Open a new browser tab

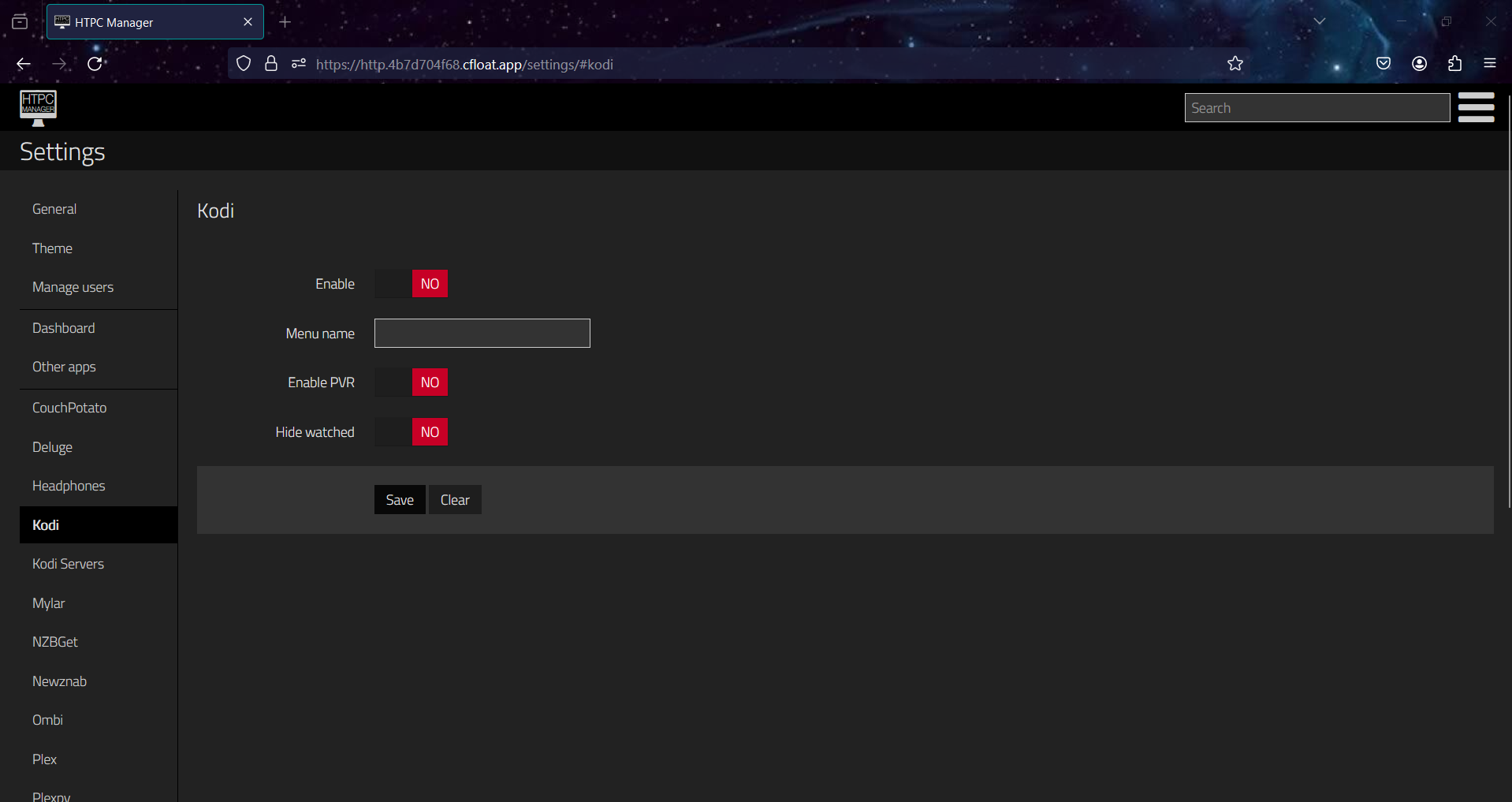[x=285, y=22]
